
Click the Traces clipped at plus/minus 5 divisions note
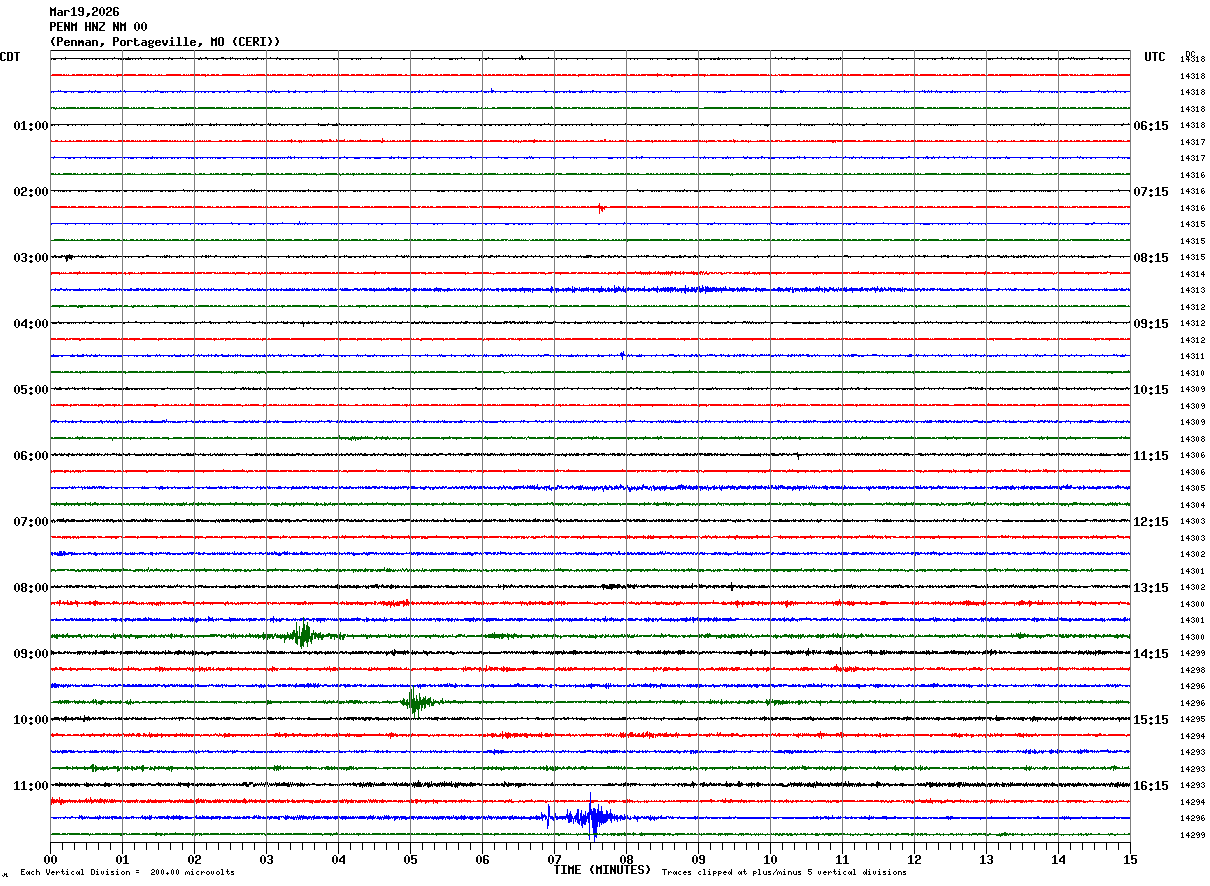coord(784,873)
